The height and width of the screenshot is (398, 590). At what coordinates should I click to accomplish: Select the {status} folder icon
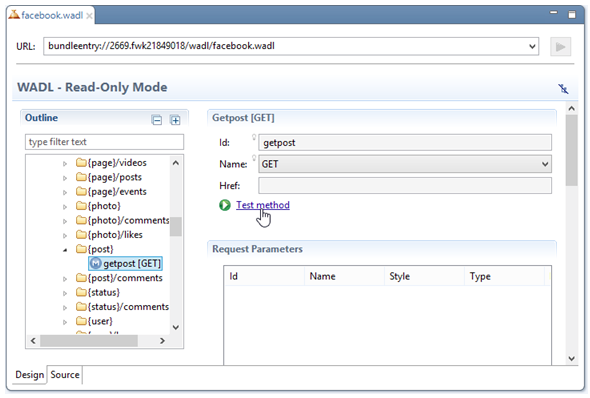click(81, 292)
